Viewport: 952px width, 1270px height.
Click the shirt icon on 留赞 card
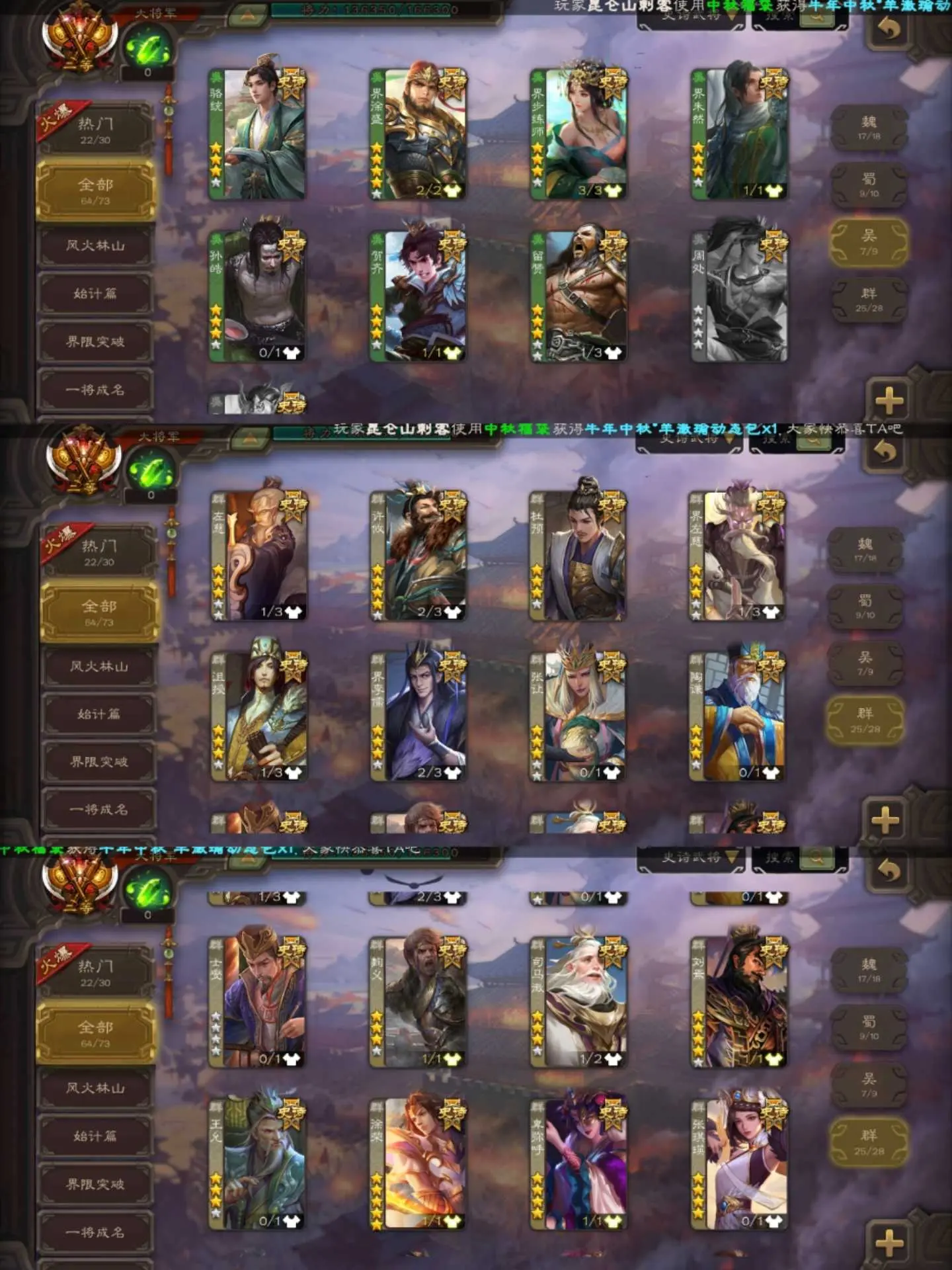tap(615, 353)
